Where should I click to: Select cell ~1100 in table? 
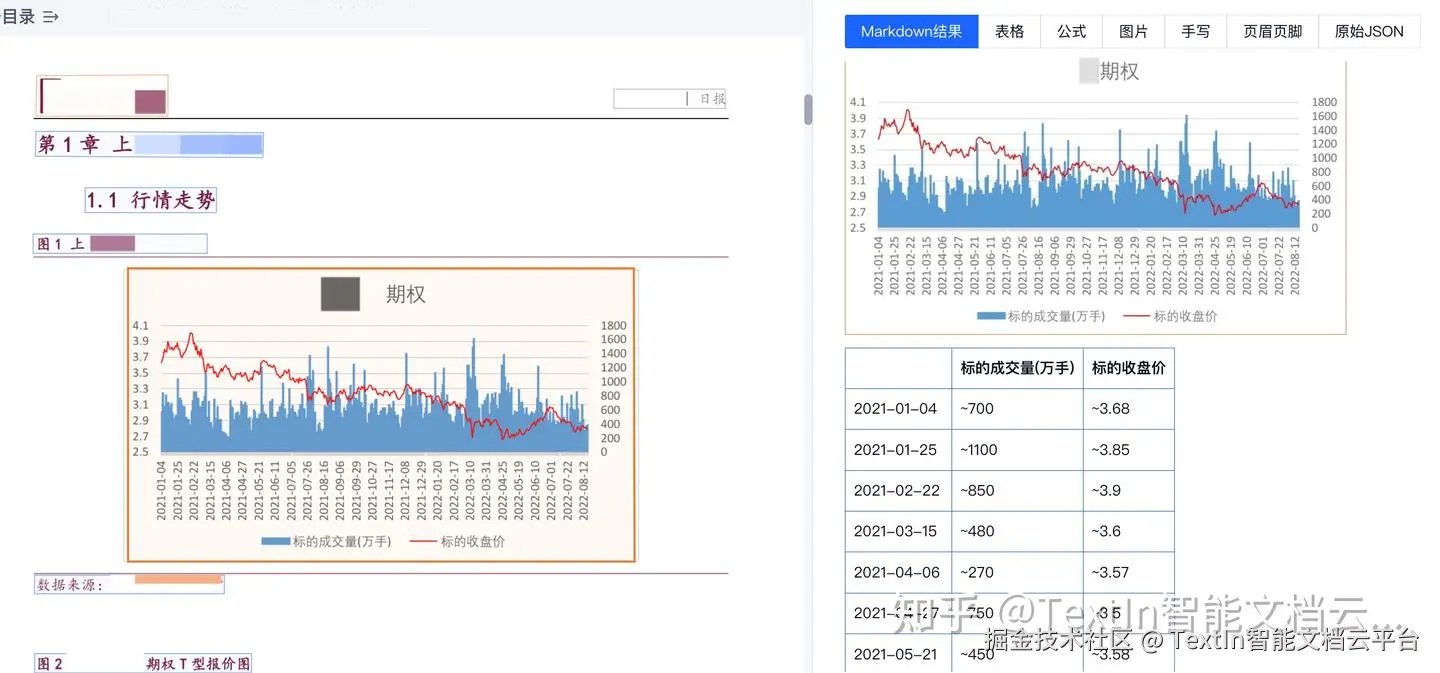click(1017, 450)
